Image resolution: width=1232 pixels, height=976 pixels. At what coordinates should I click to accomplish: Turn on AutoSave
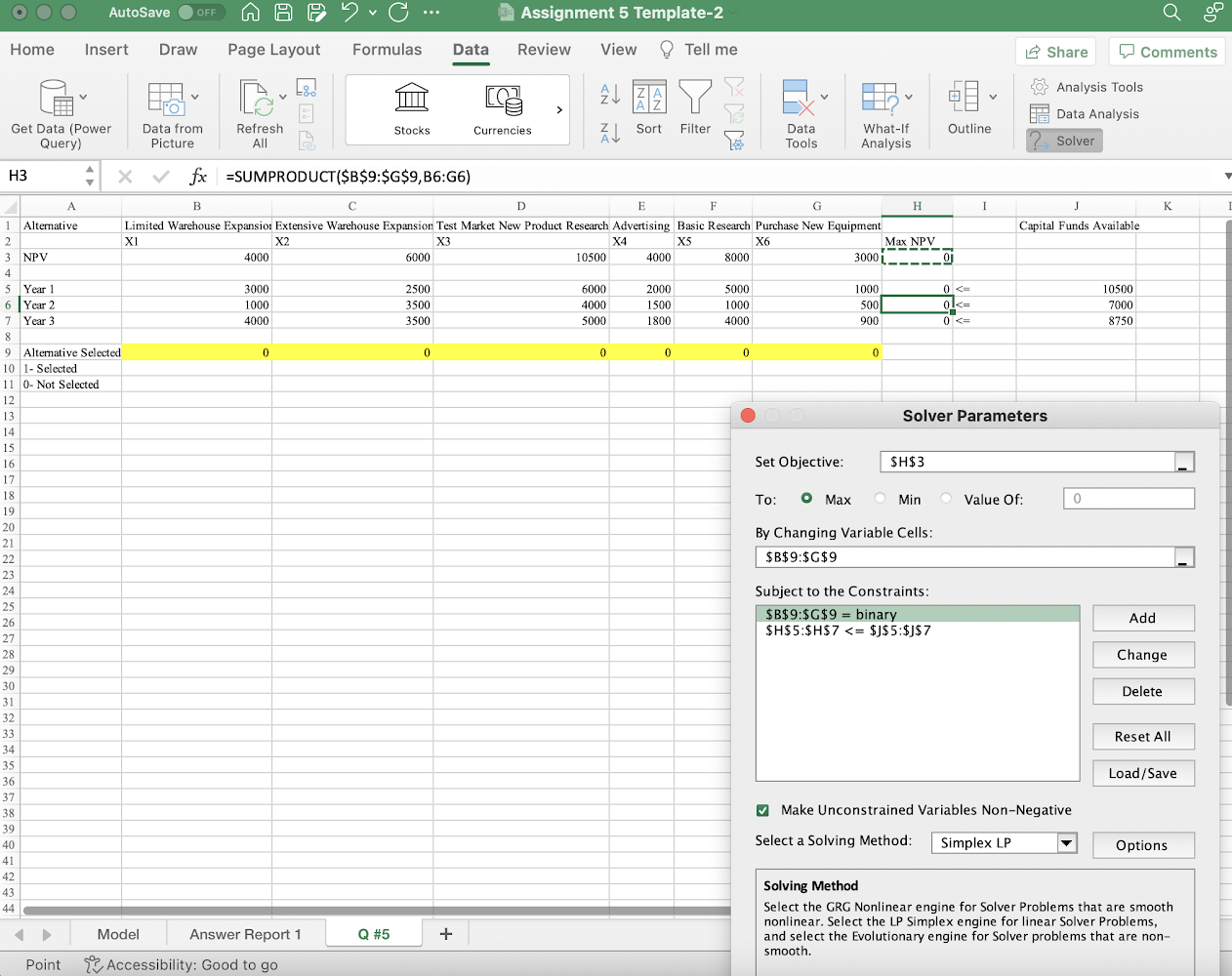pyautogui.click(x=201, y=13)
